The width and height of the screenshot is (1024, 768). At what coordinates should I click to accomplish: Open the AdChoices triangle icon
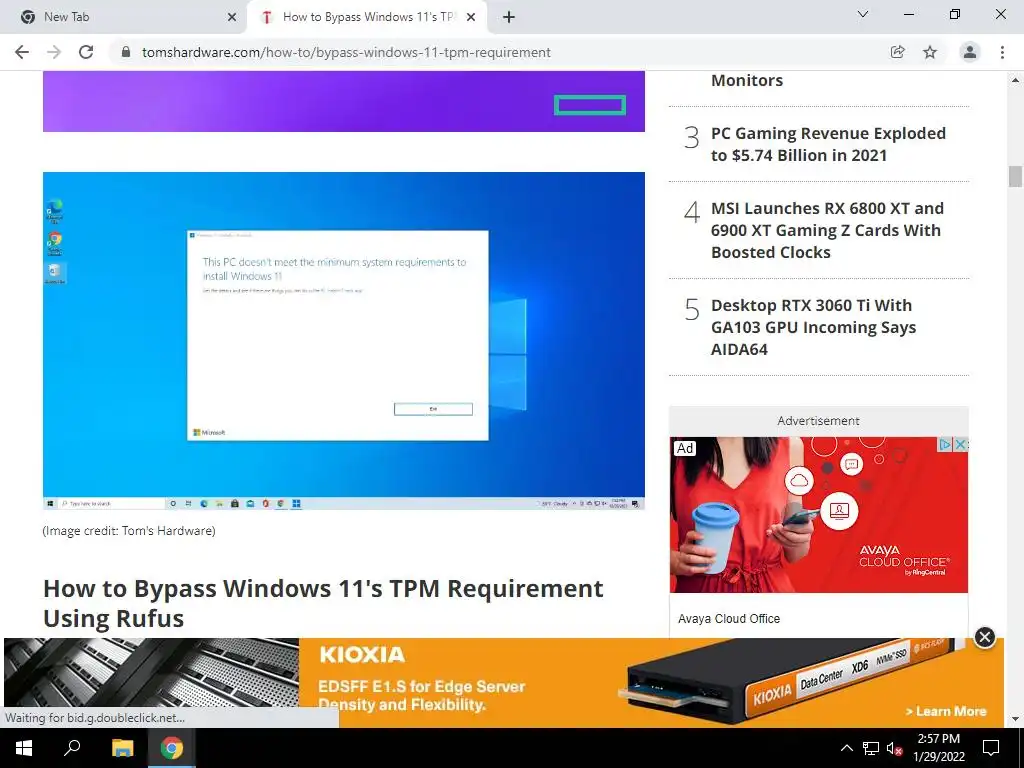(944, 445)
